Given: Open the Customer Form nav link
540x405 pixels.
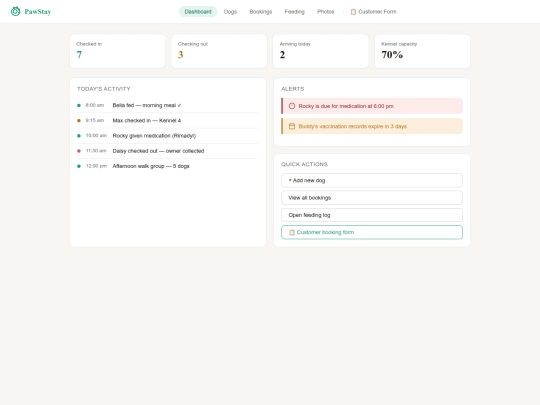Looking at the screenshot, I should 374,12.
